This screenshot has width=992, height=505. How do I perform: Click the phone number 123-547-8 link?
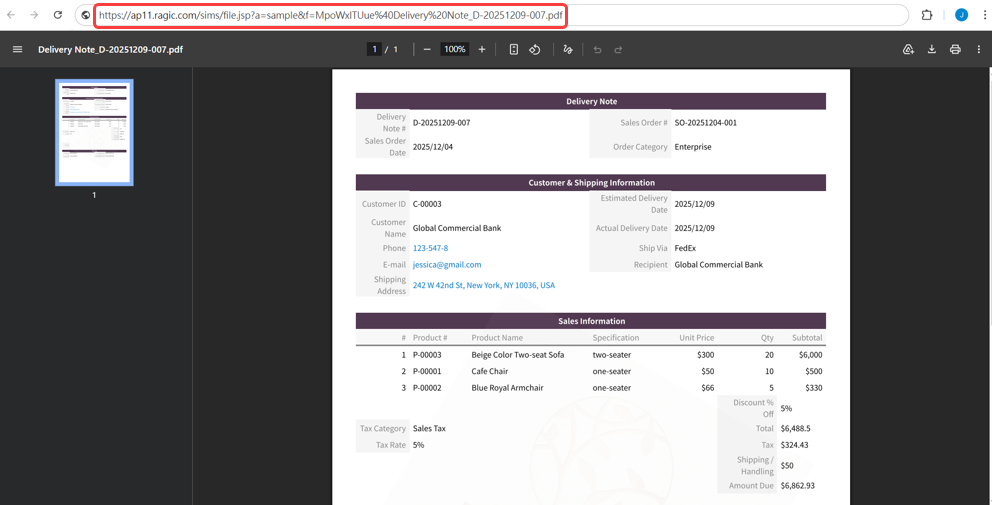pos(430,248)
